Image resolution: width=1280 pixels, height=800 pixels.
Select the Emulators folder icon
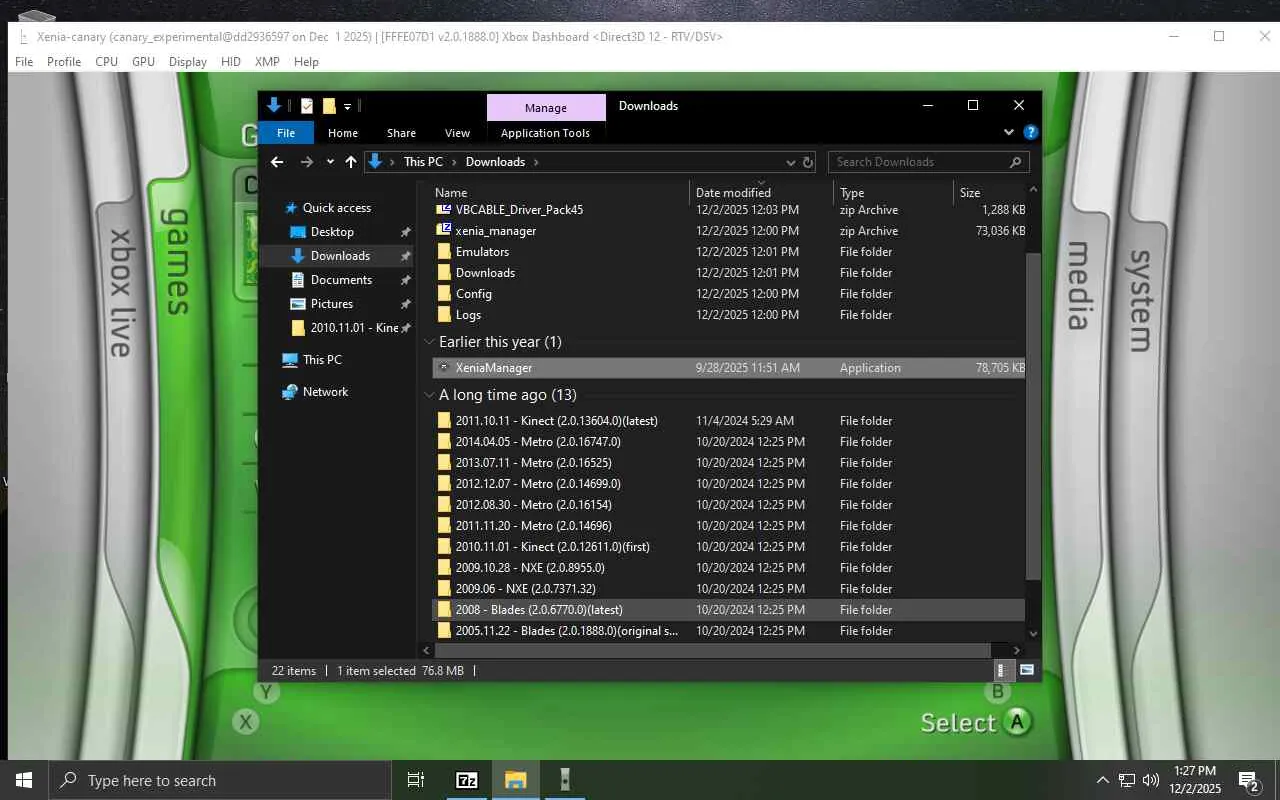(445, 252)
